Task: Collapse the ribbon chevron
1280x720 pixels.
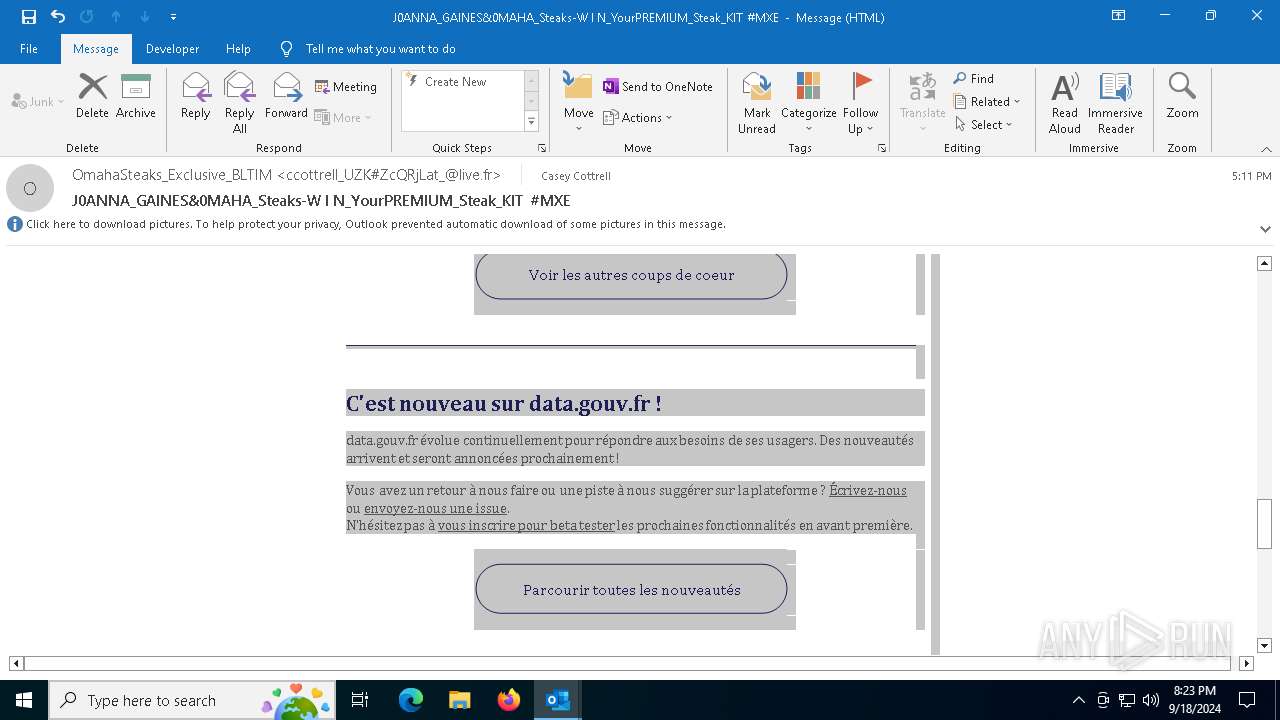Action: (1266, 149)
